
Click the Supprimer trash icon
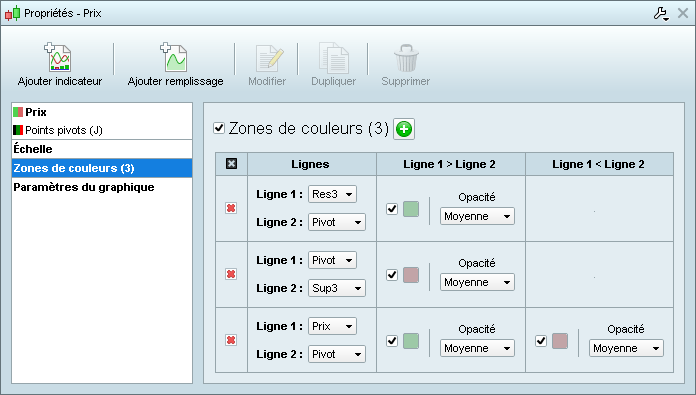click(406, 58)
